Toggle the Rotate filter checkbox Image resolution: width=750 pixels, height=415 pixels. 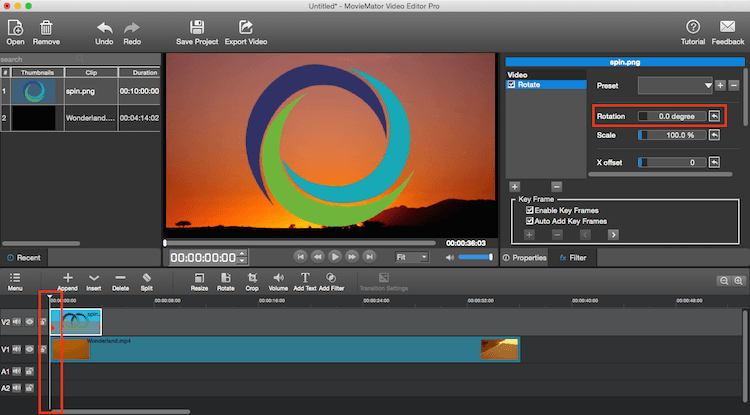(x=511, y=84)
